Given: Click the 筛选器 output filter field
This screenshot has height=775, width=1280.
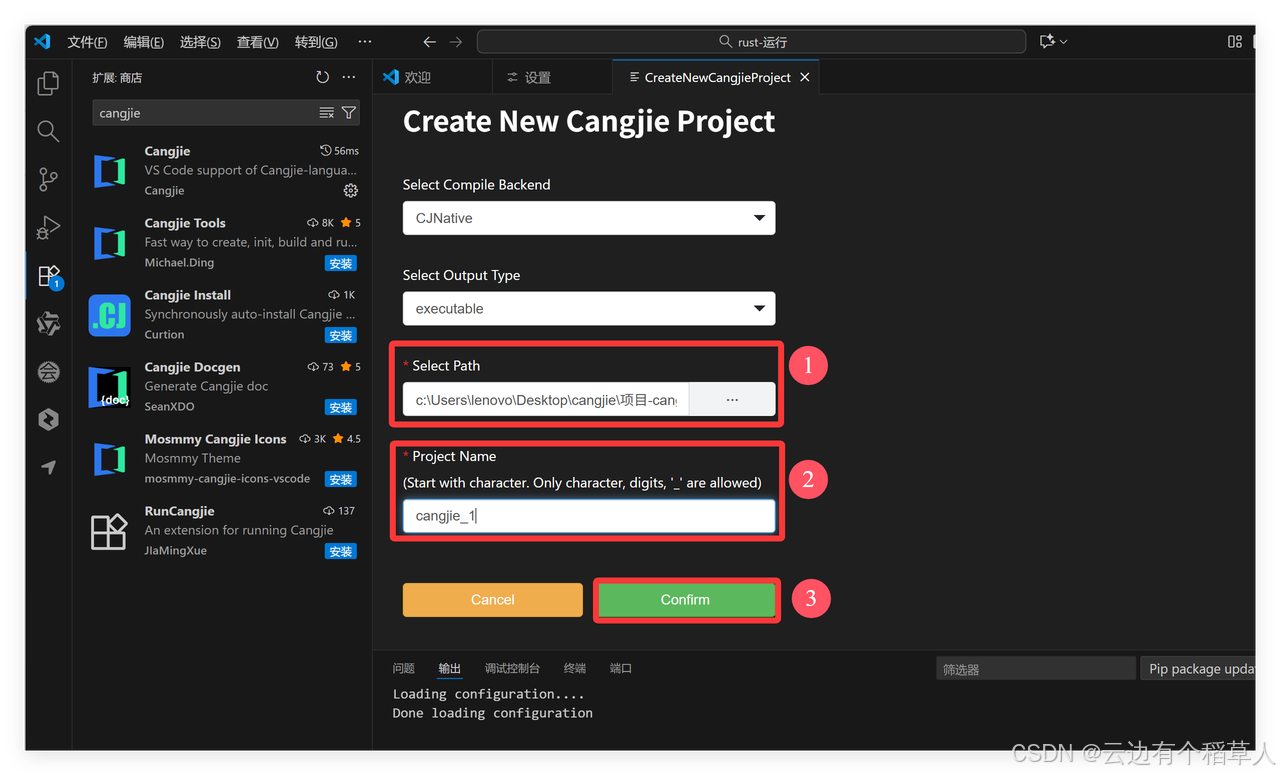Looking at the screenshot, I should click(x=1035, y=669).
